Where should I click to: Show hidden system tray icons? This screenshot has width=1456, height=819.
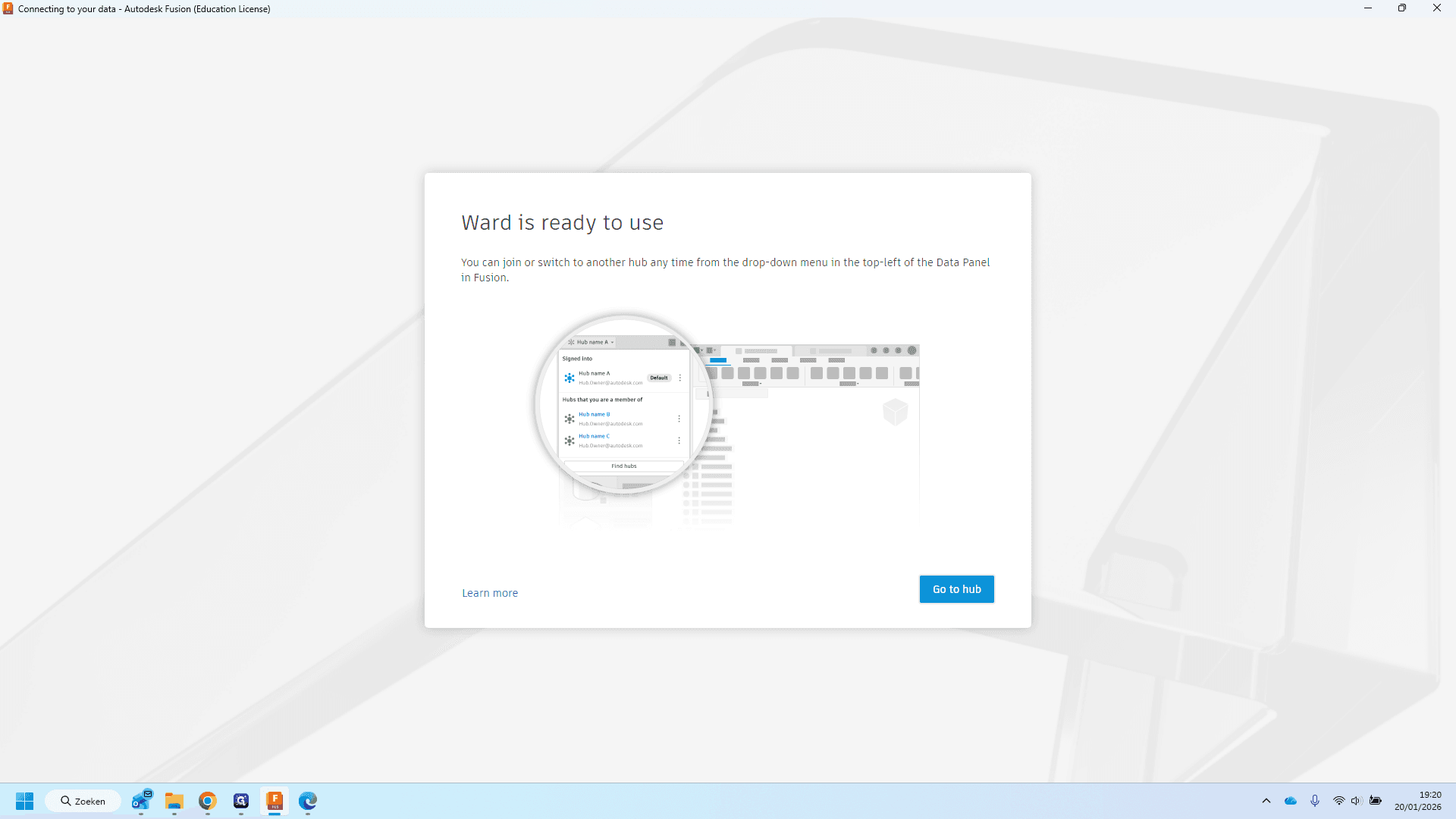point(1266,801)
